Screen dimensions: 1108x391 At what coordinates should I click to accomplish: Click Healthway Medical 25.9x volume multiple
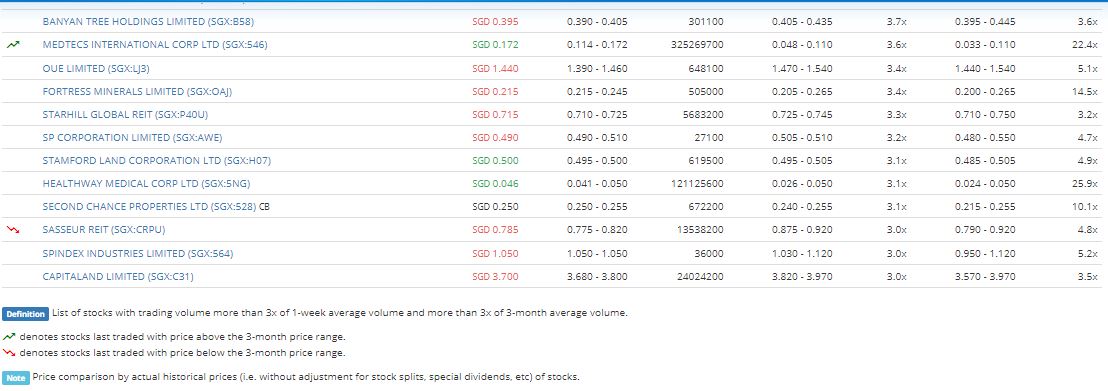(x=1084, y=184)
